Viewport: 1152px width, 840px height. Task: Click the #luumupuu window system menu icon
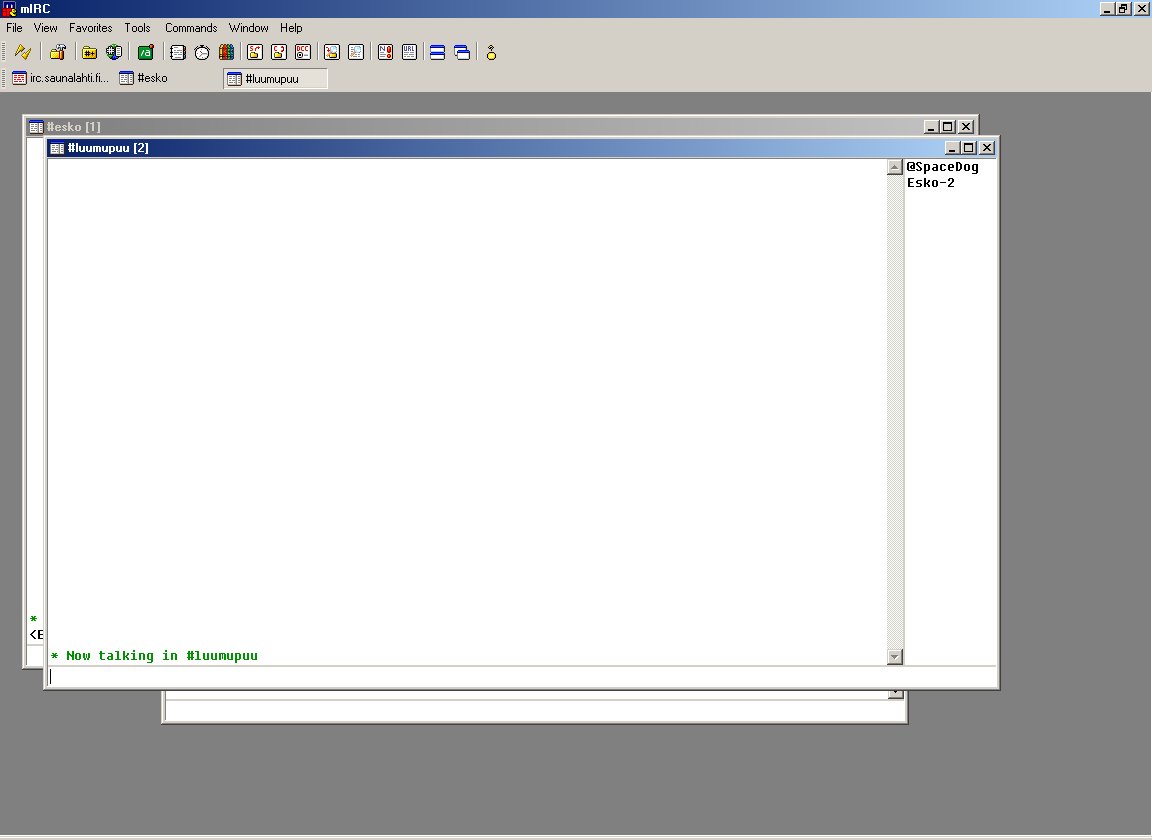click(57, 148)
